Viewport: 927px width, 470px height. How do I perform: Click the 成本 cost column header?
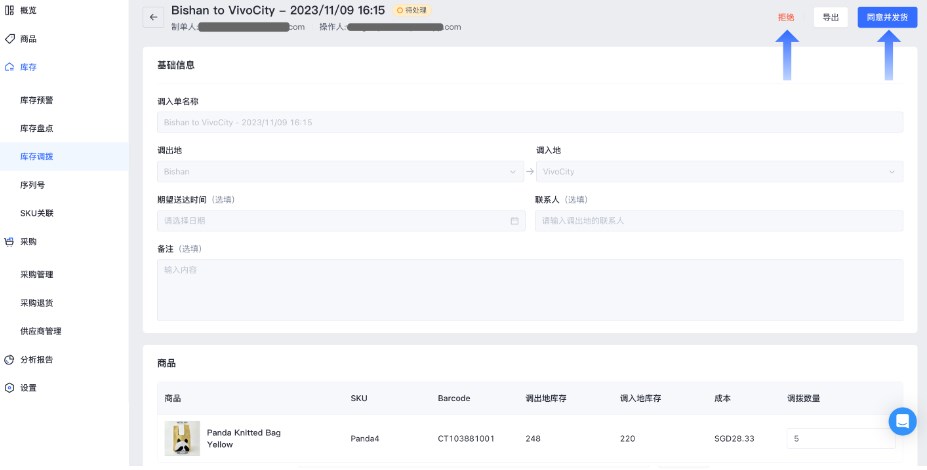[x=722, y=398]
